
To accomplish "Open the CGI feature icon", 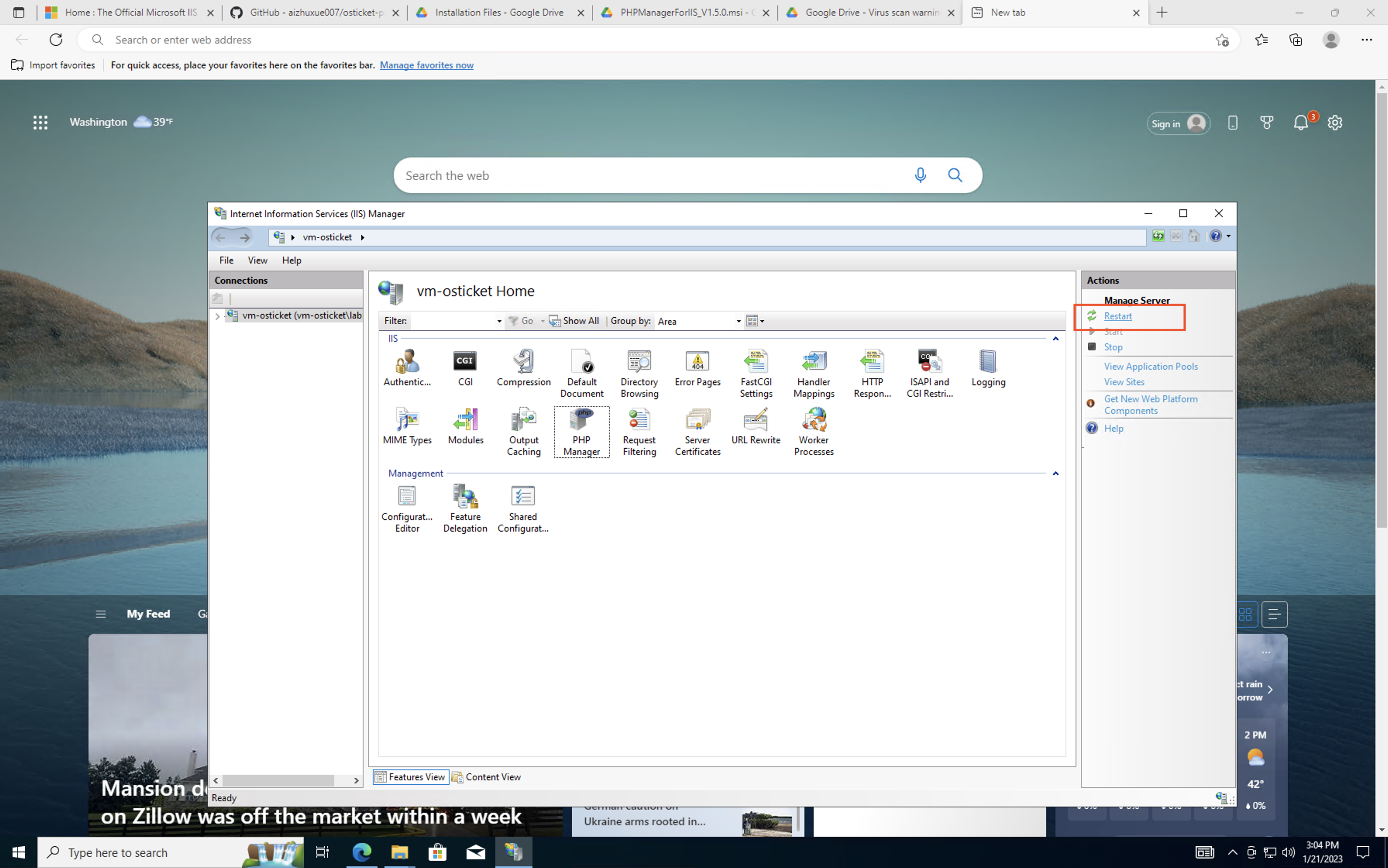I will [x=465, y=368].
